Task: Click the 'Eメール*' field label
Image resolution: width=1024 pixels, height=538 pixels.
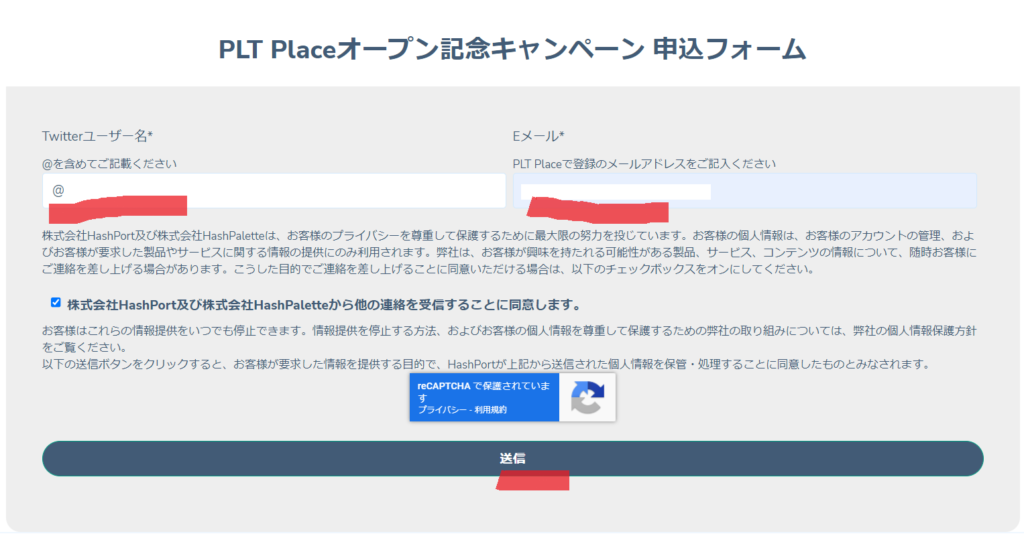Action: point(538,136)
